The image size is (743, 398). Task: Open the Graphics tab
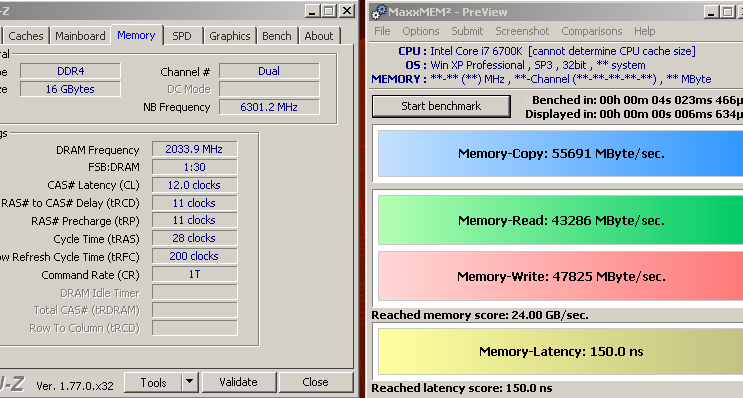pyautogui.click(x=230, y=36)
